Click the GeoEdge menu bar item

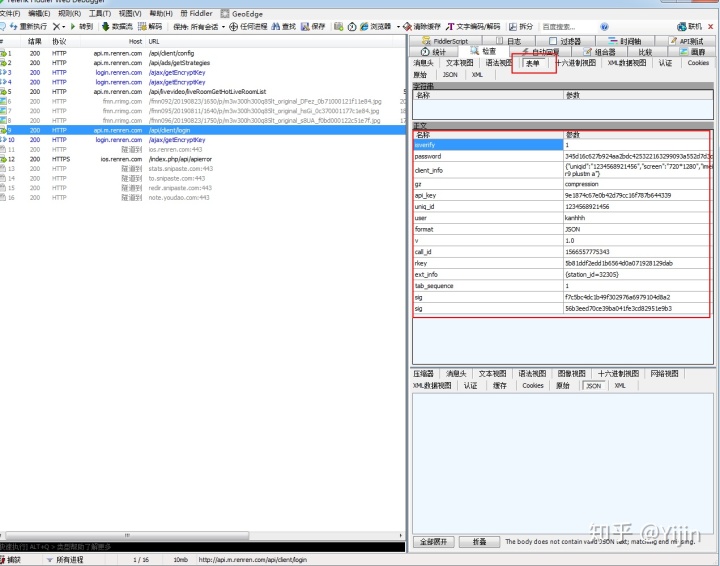242,14
